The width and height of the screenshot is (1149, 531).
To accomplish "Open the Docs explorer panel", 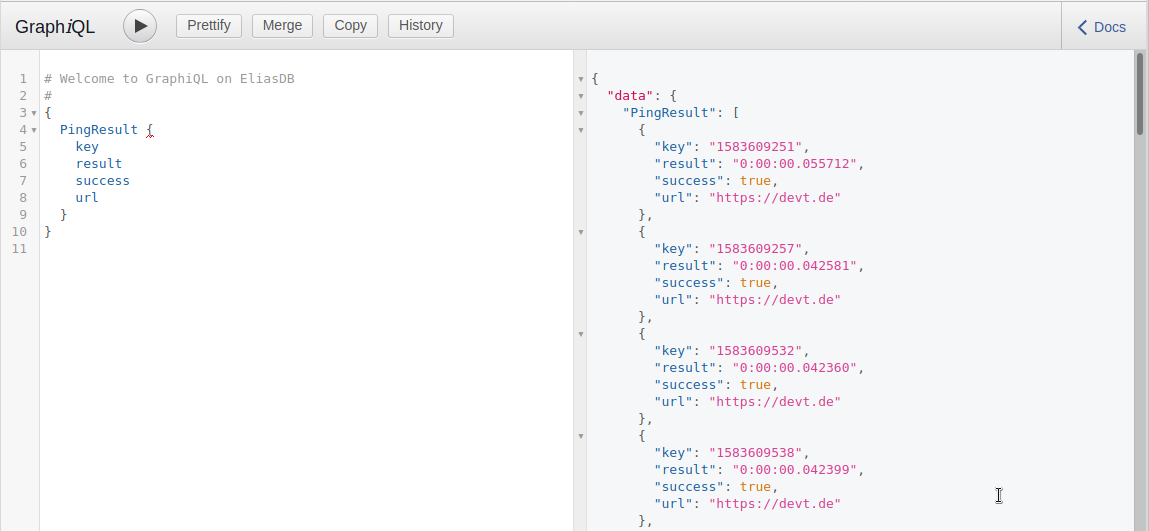I will tap(1101, 27).
